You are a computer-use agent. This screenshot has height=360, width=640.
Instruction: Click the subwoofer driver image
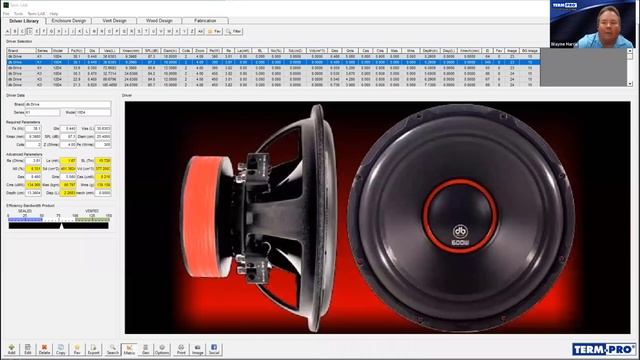point(378,218)
